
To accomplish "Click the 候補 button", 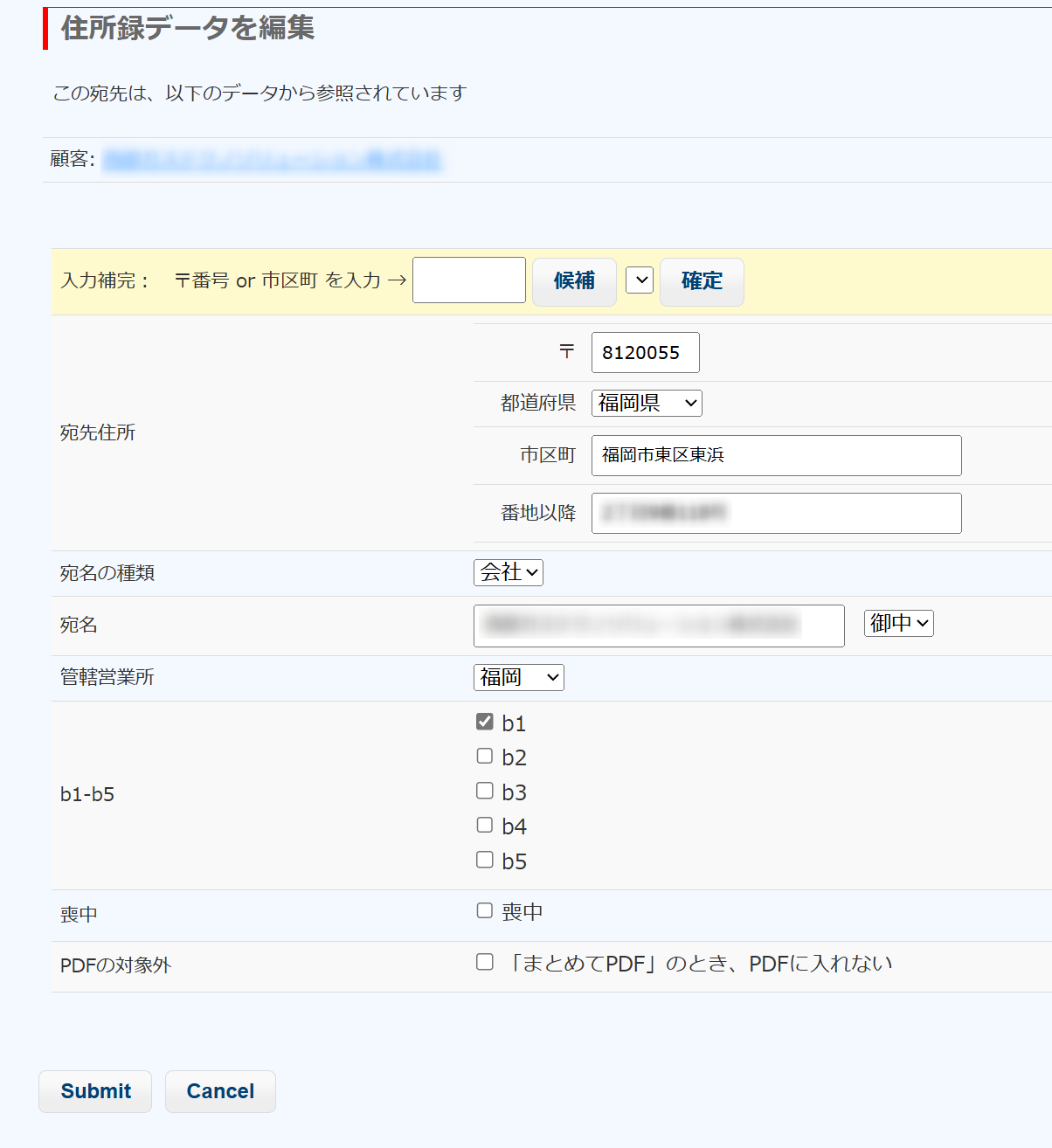I will [574, 281].
